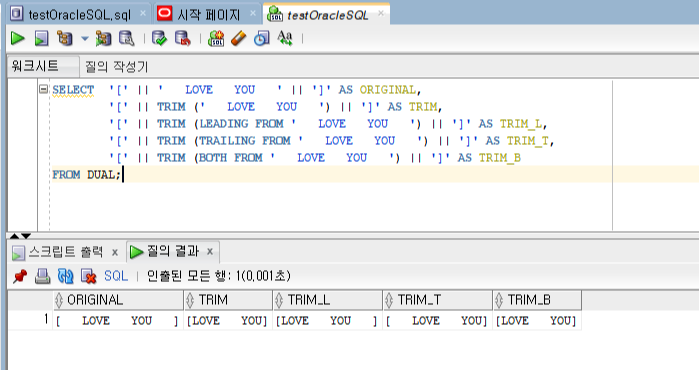The image size is (699, 370).
Task: Close the 스크립트 출력 tab
Action: [x=115, y=253]
